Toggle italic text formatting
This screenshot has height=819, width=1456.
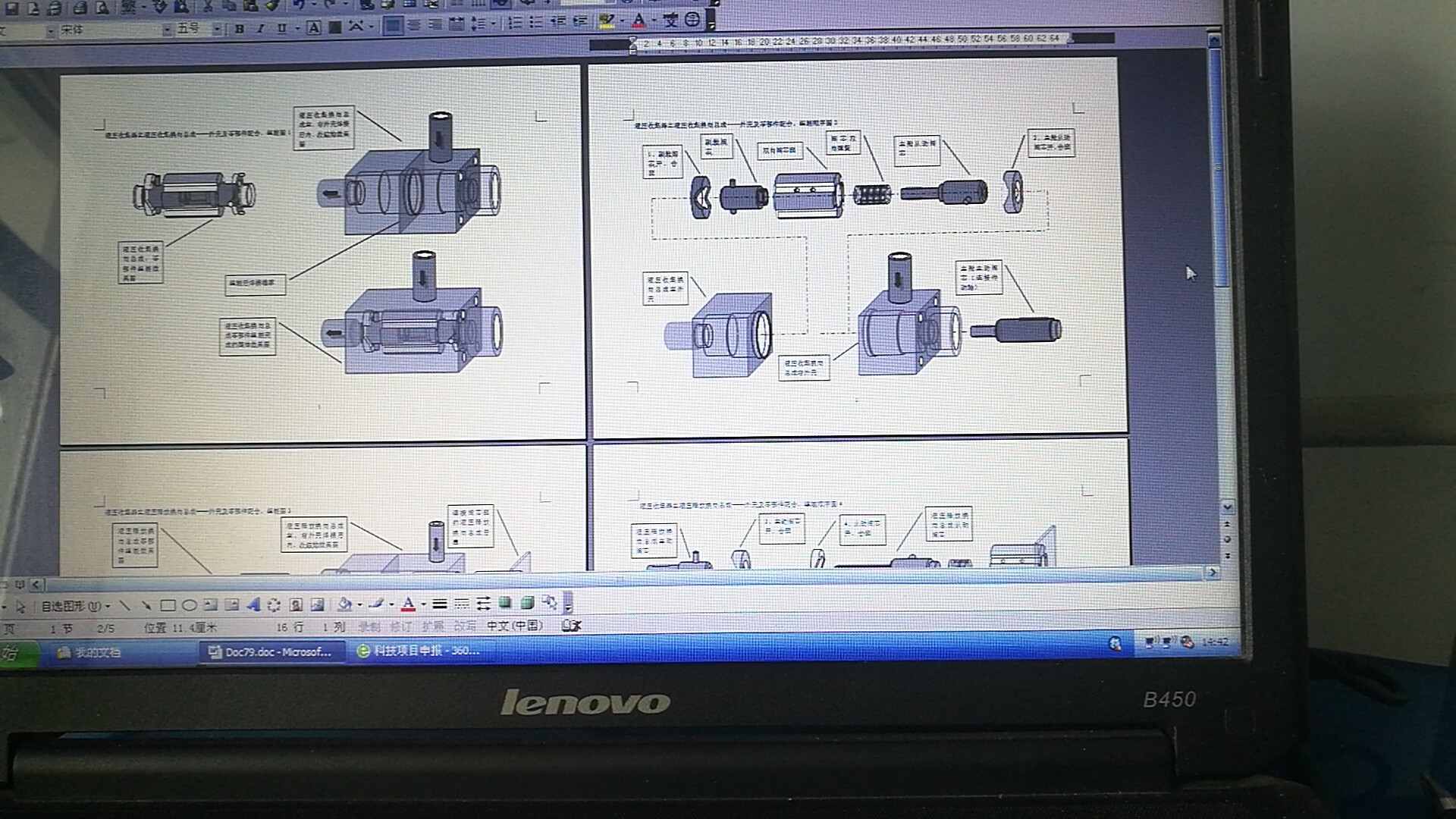pyautogui.click(x=260, y=29)
